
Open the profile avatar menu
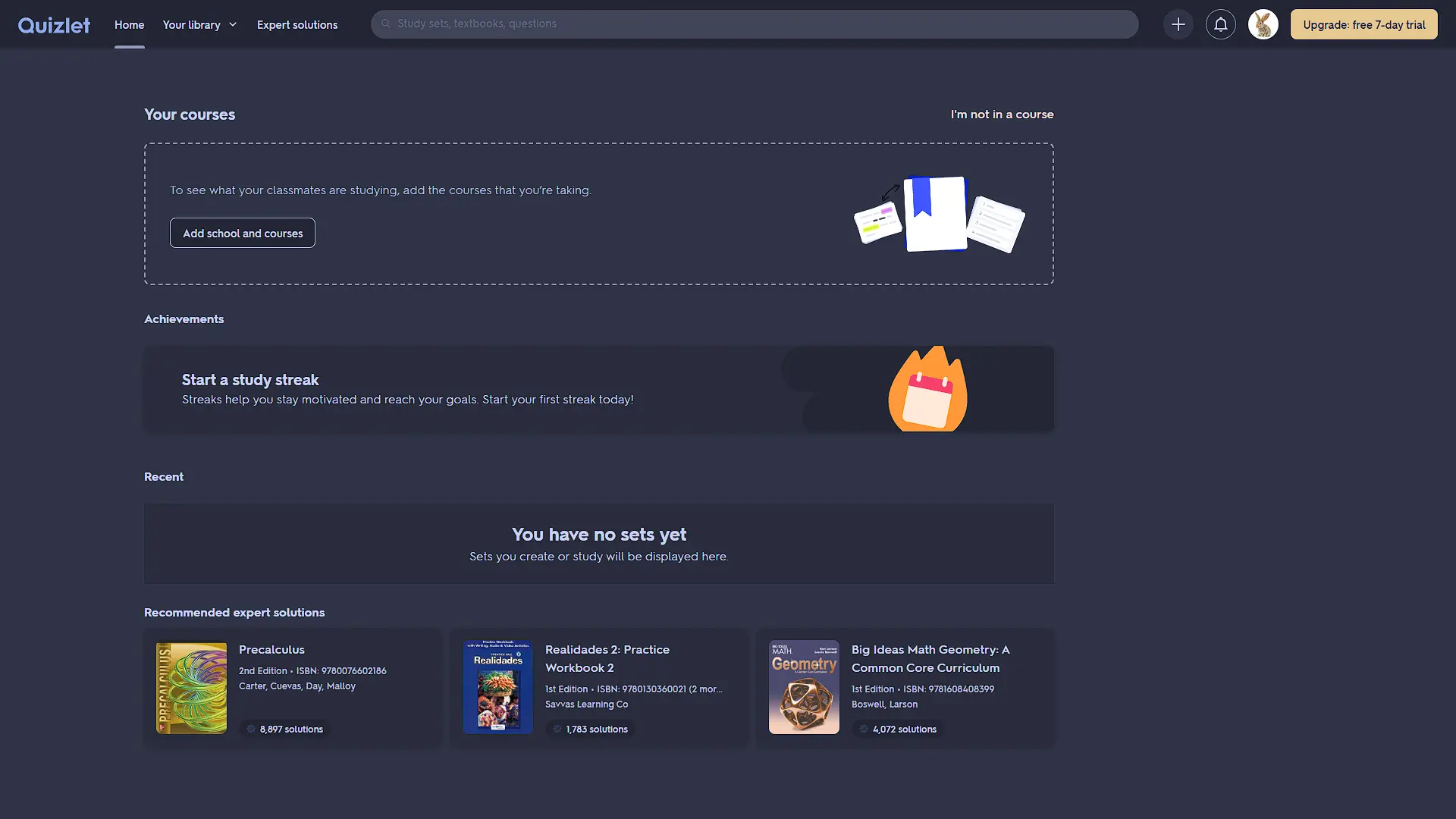click(x=1263, y=24)
